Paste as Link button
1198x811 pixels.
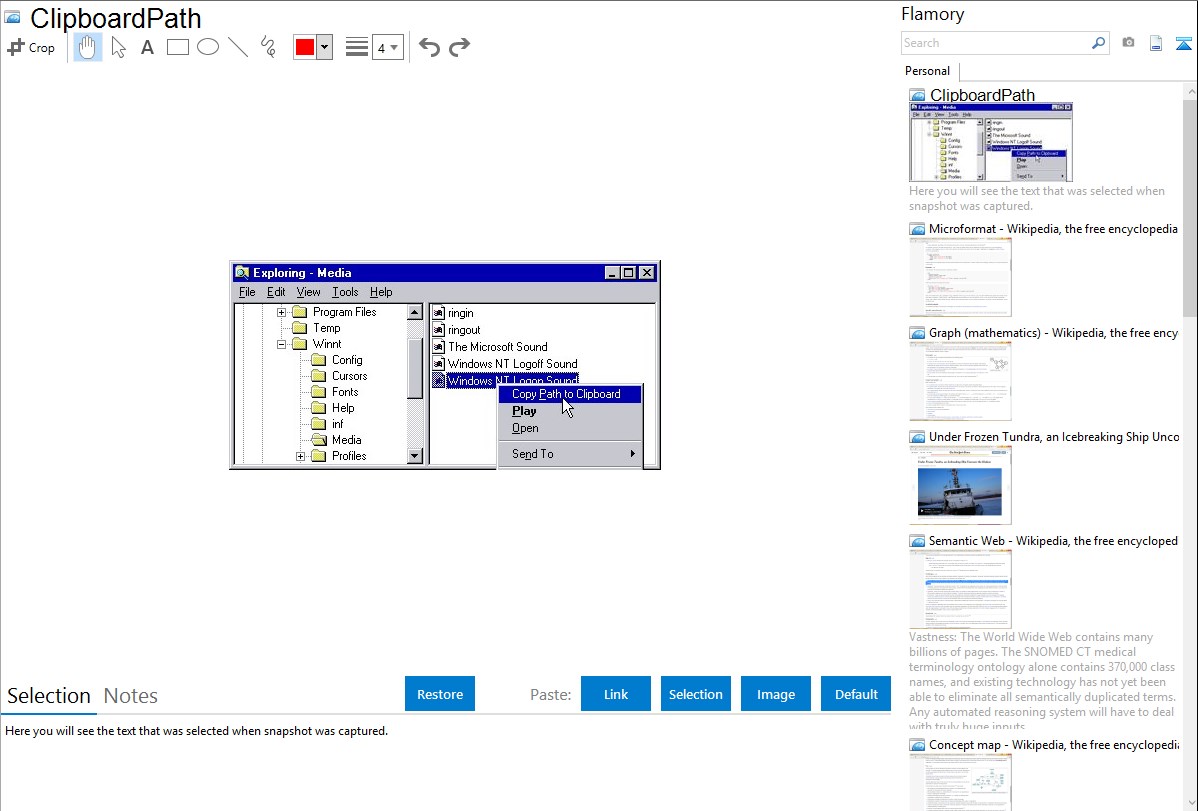coord(616,694)
